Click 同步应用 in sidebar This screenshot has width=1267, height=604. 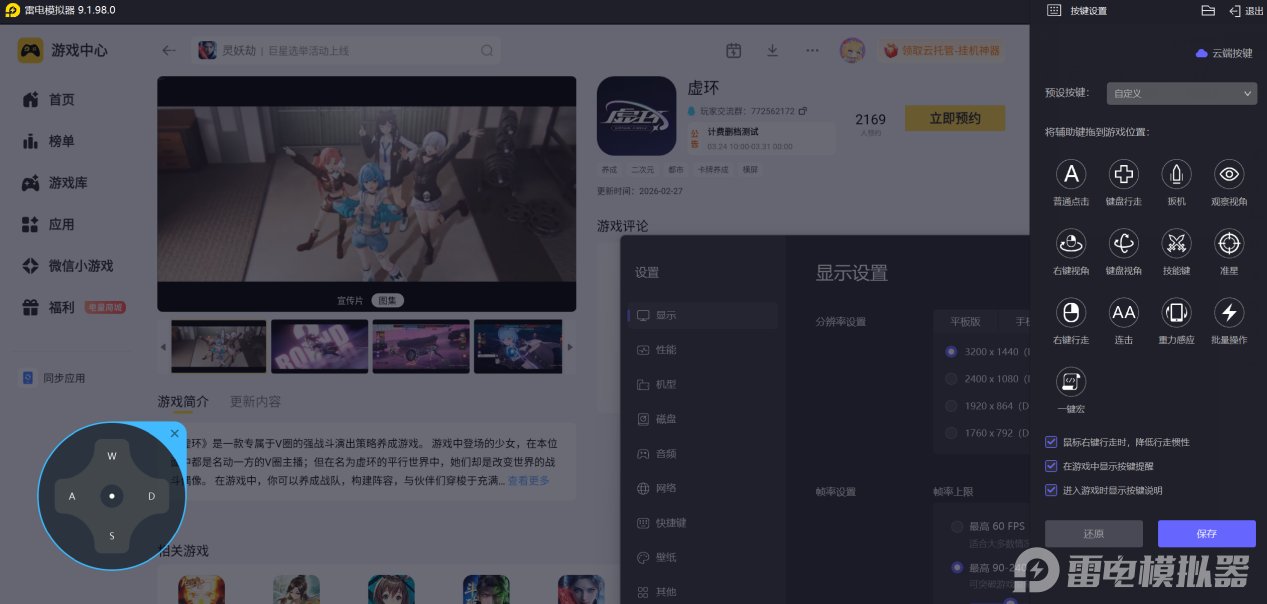pos(54,378)
